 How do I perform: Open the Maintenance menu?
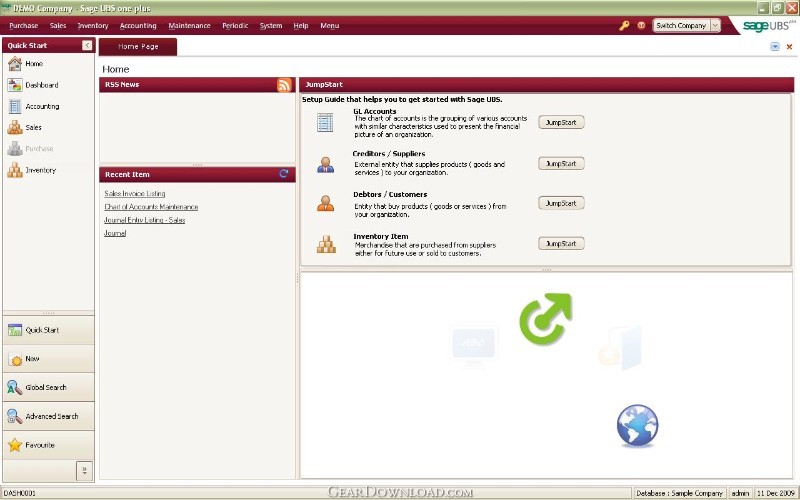pos(189,26)
